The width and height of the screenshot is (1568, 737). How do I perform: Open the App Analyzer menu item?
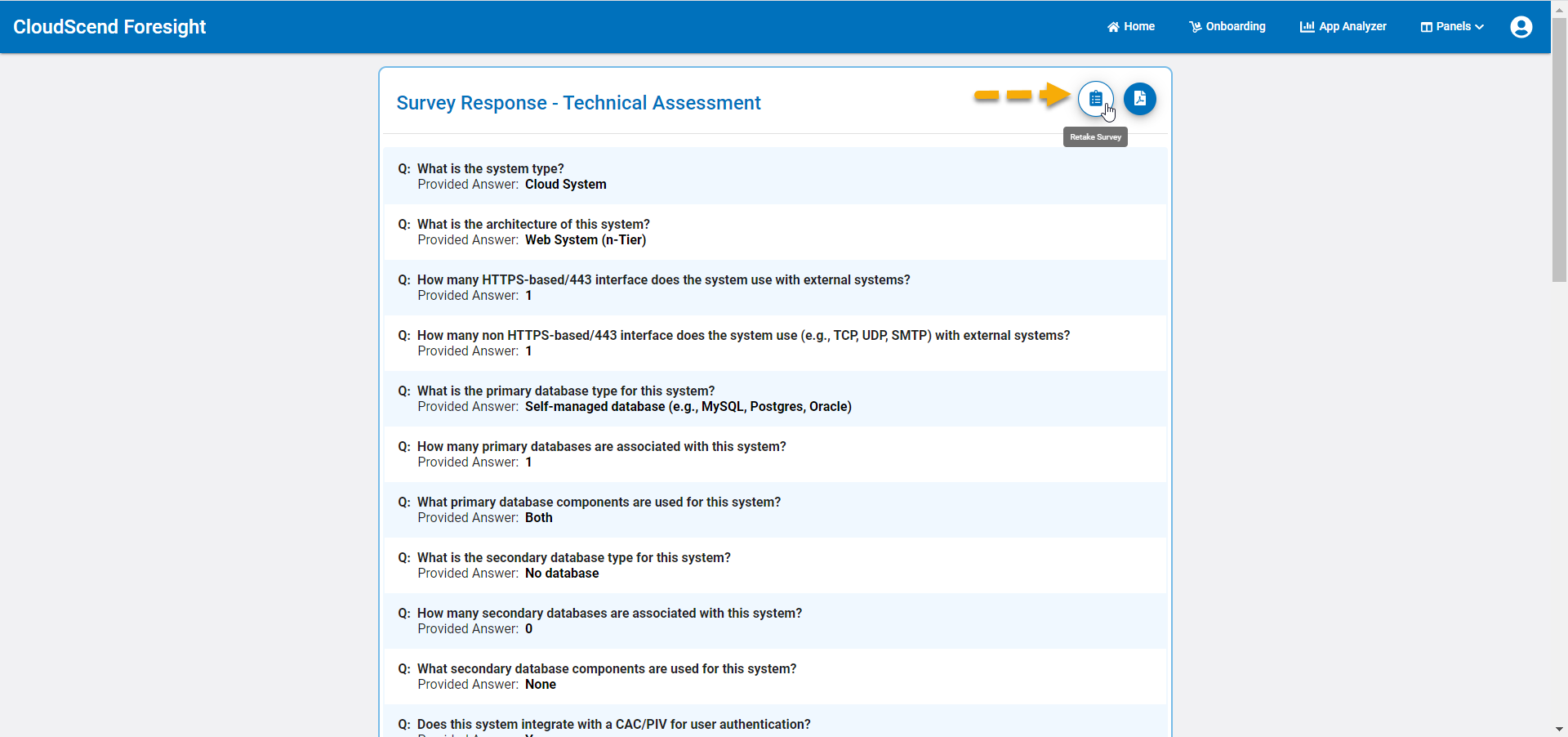point(1343,27)
